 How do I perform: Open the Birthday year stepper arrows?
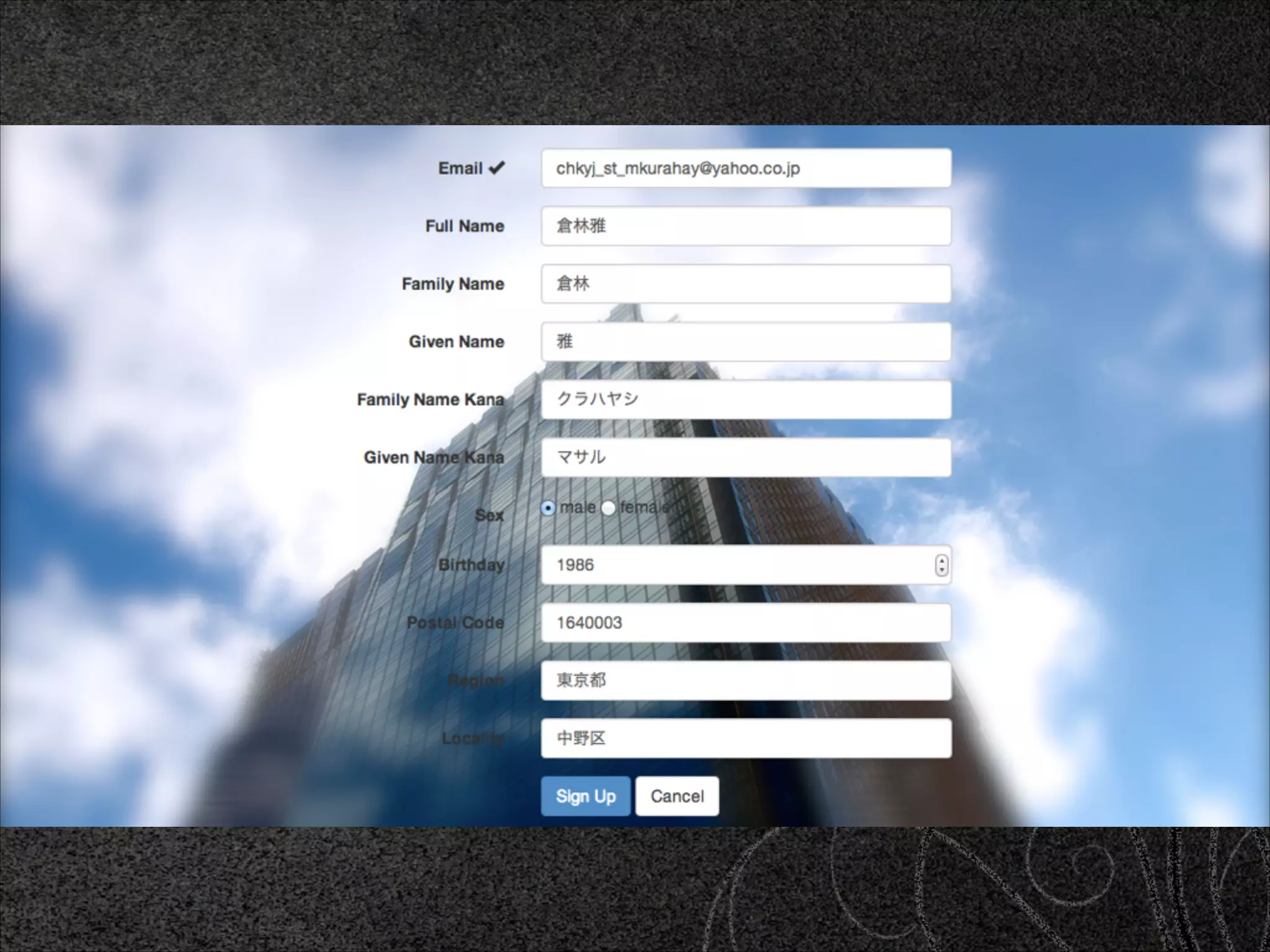click(941, 565)
